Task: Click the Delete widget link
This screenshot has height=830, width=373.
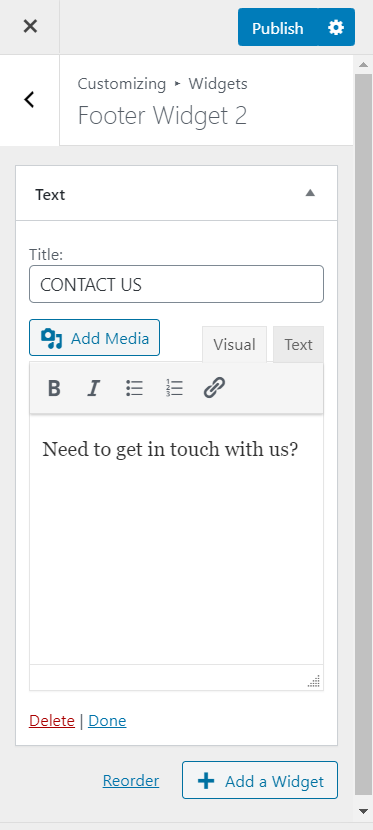Action: click(52, 721)
